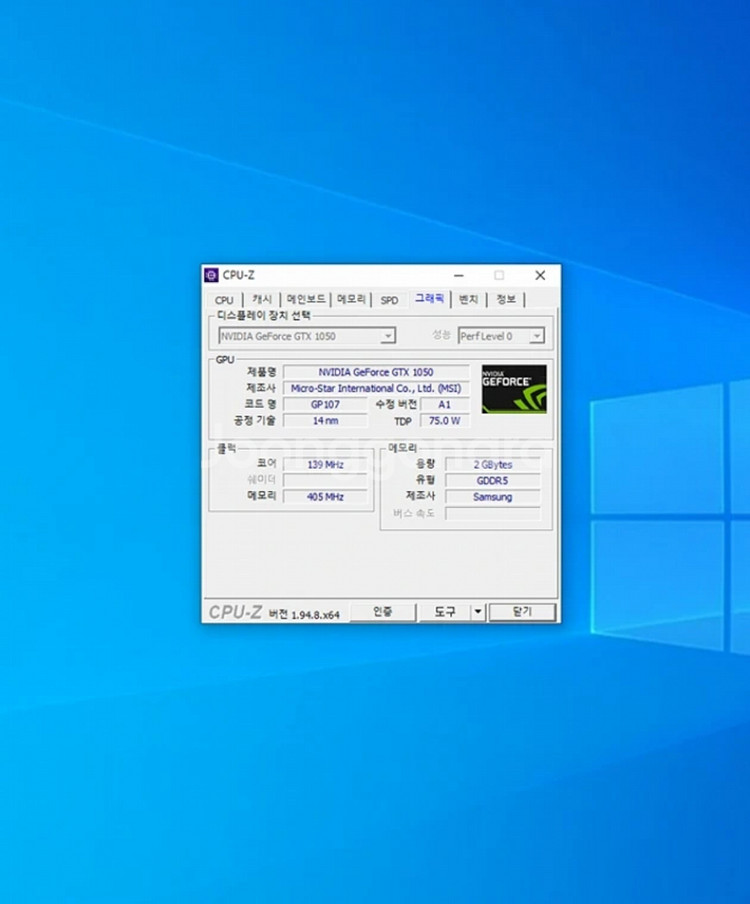750x904 pixels.
Task: Click the GP107 code name value
Action: point(325,405)
